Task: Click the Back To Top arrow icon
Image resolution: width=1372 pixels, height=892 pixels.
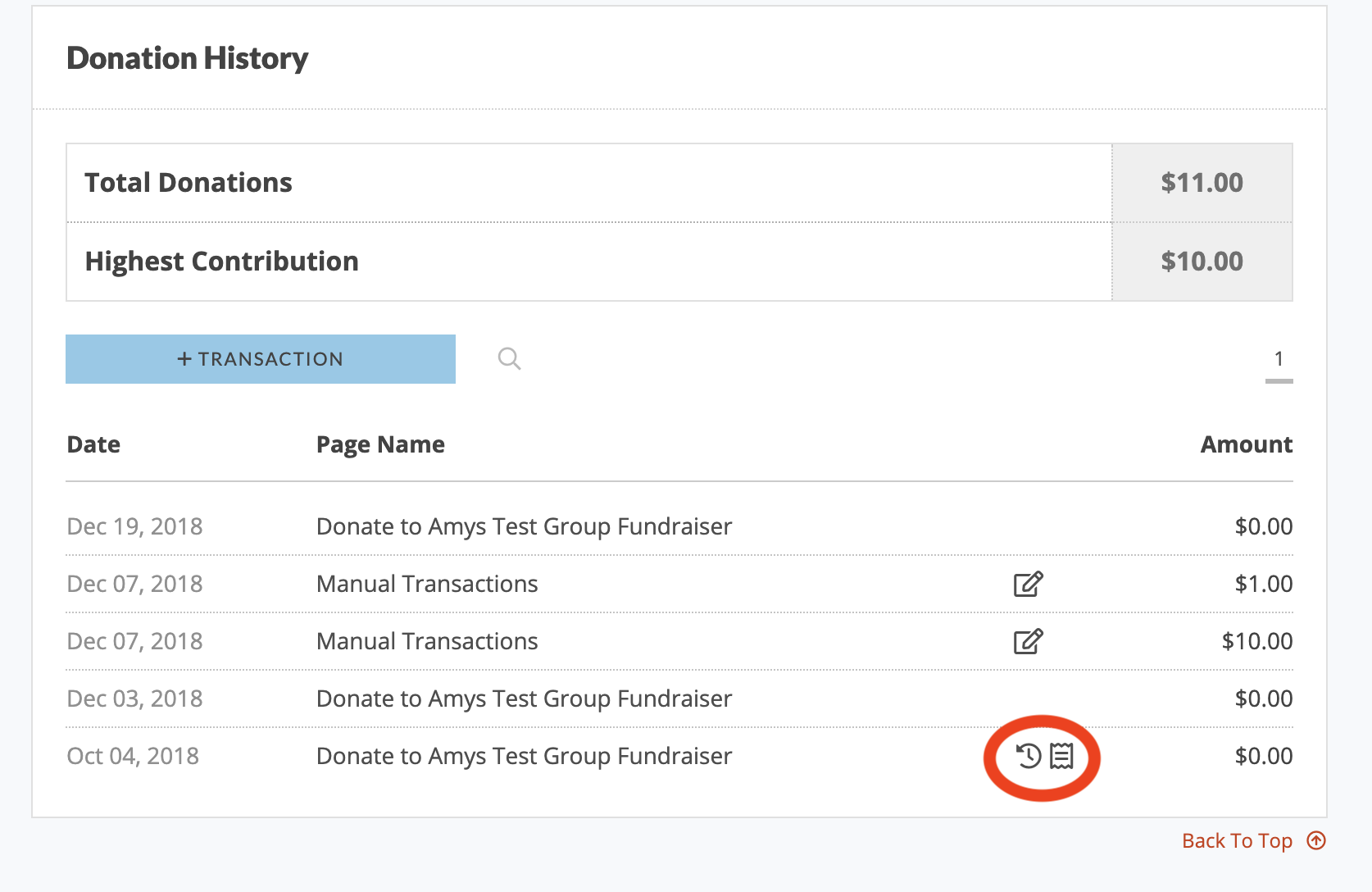Action: pos(1316,840)
